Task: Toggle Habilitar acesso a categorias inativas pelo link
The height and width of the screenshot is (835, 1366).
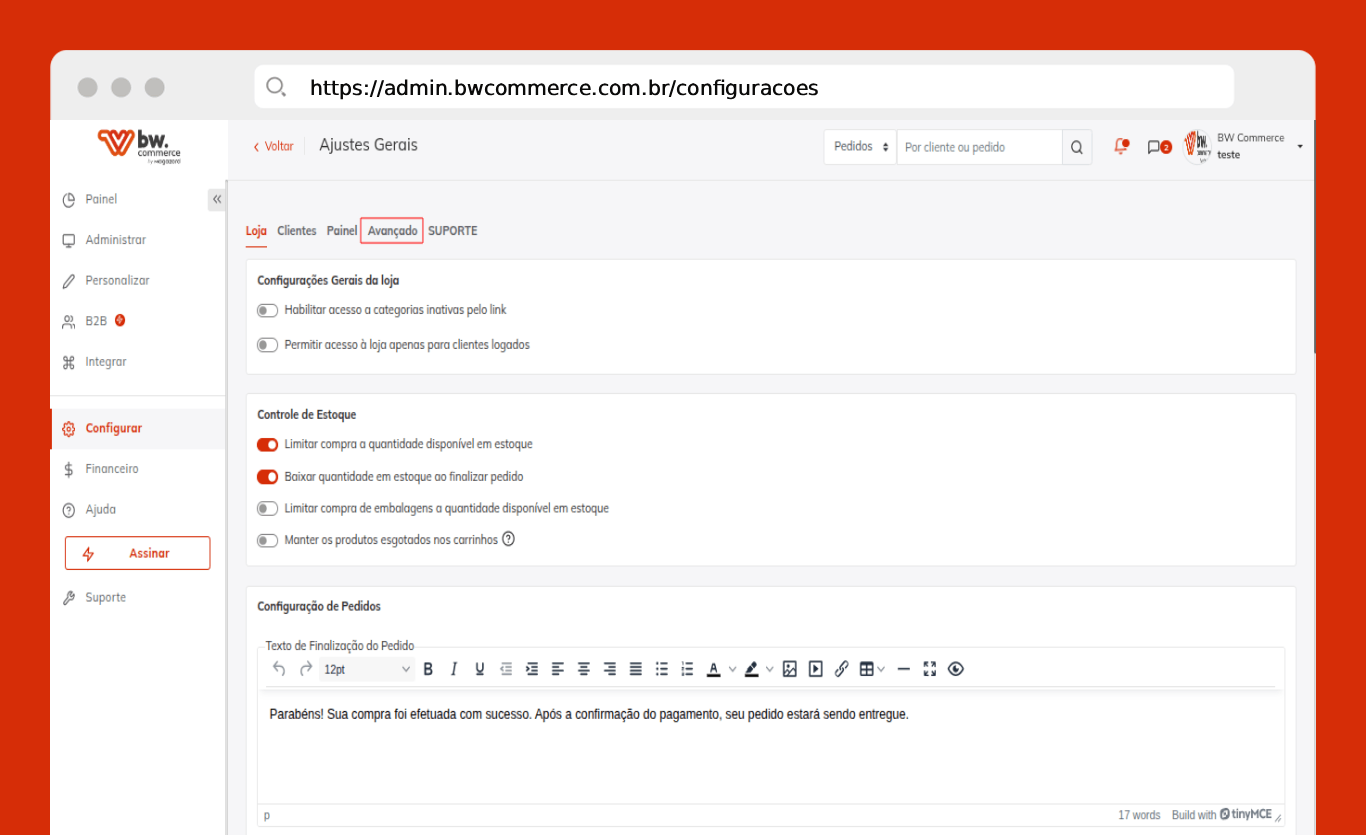Action: [267, 311]
